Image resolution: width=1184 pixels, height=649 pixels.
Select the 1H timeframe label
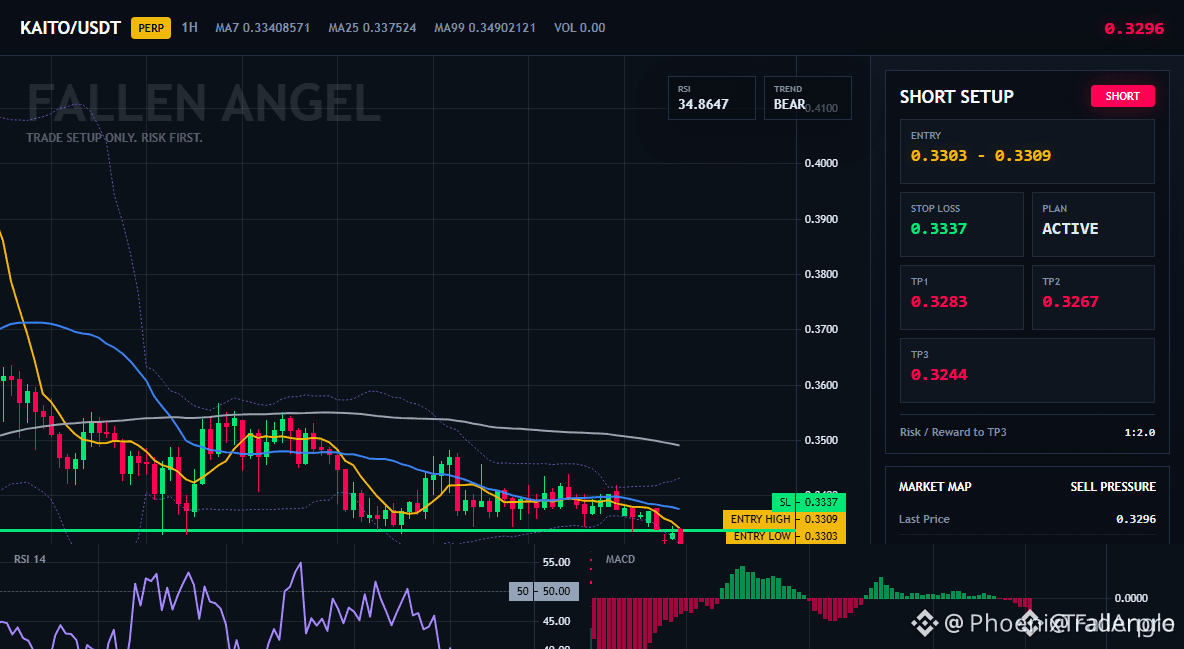(190, 27)
